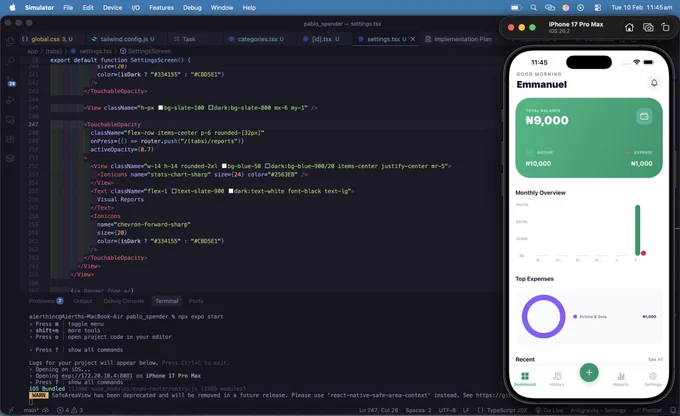Open the Simulator Features menu
This screenshot has height=416, width=680.
pyautogui.click(x=161, y=7)
